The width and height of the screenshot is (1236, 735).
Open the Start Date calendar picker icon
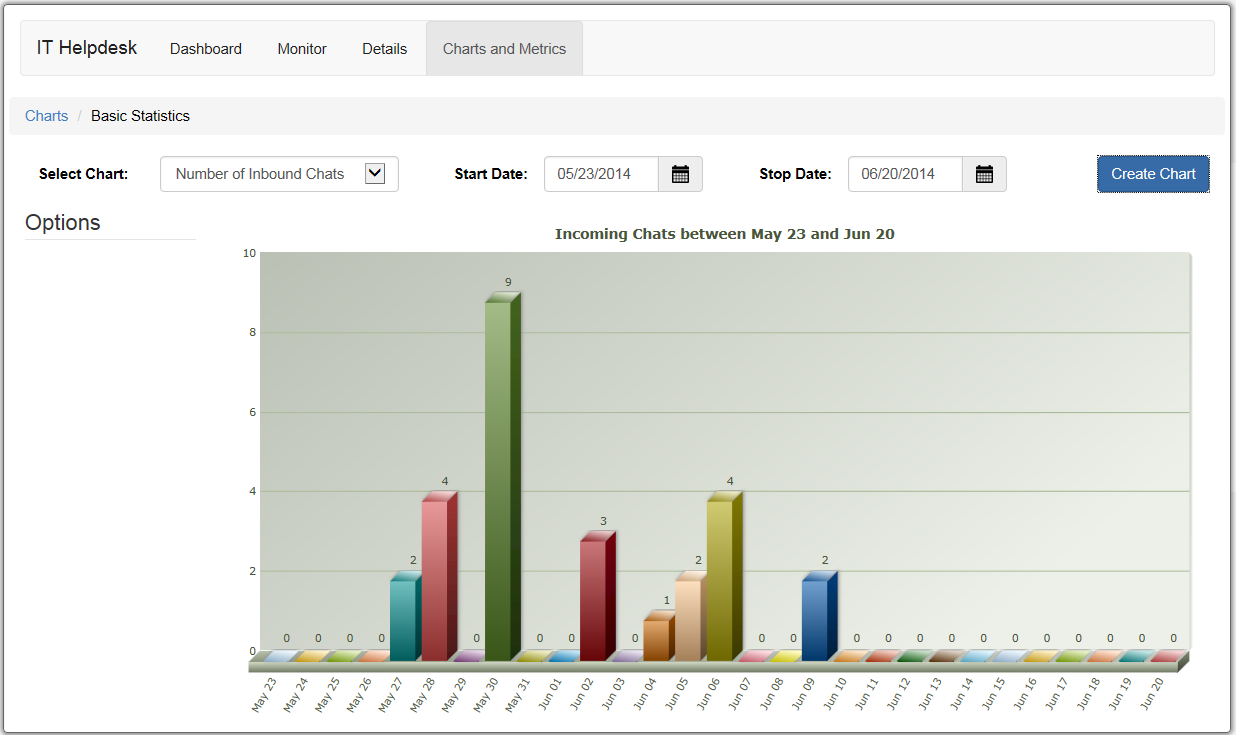[680, 174]
